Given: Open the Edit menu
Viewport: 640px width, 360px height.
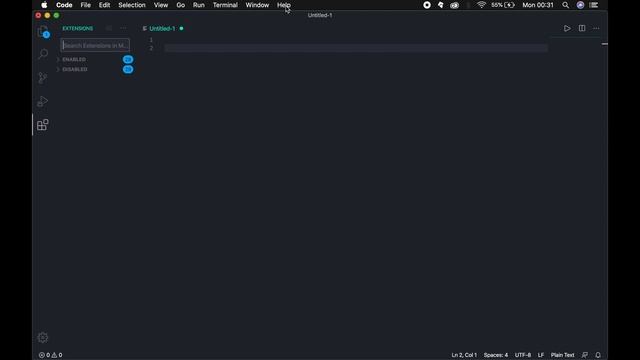Looking at the screenshot, I should [104, 5].
